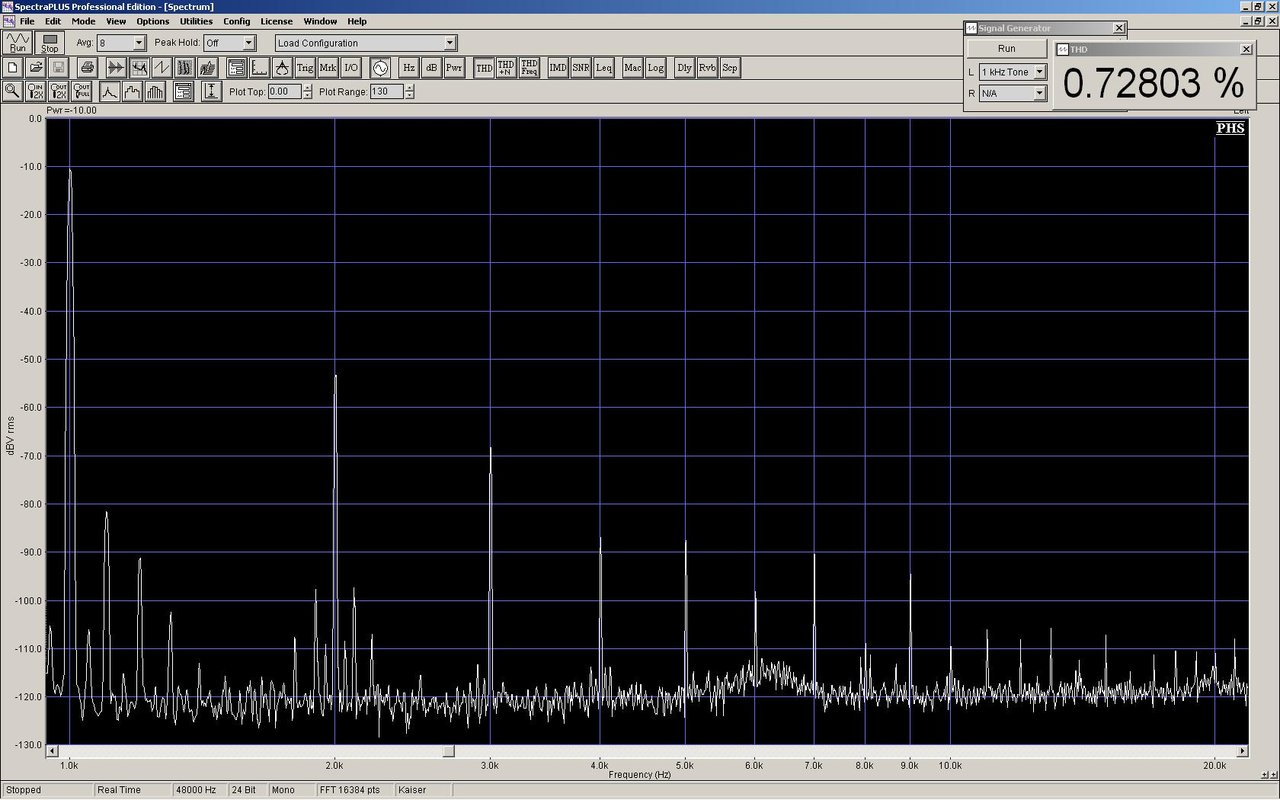Click the Plot Range input field
Screen dimensions: 1280x800
pyautogui.click(x=385, y=91)
